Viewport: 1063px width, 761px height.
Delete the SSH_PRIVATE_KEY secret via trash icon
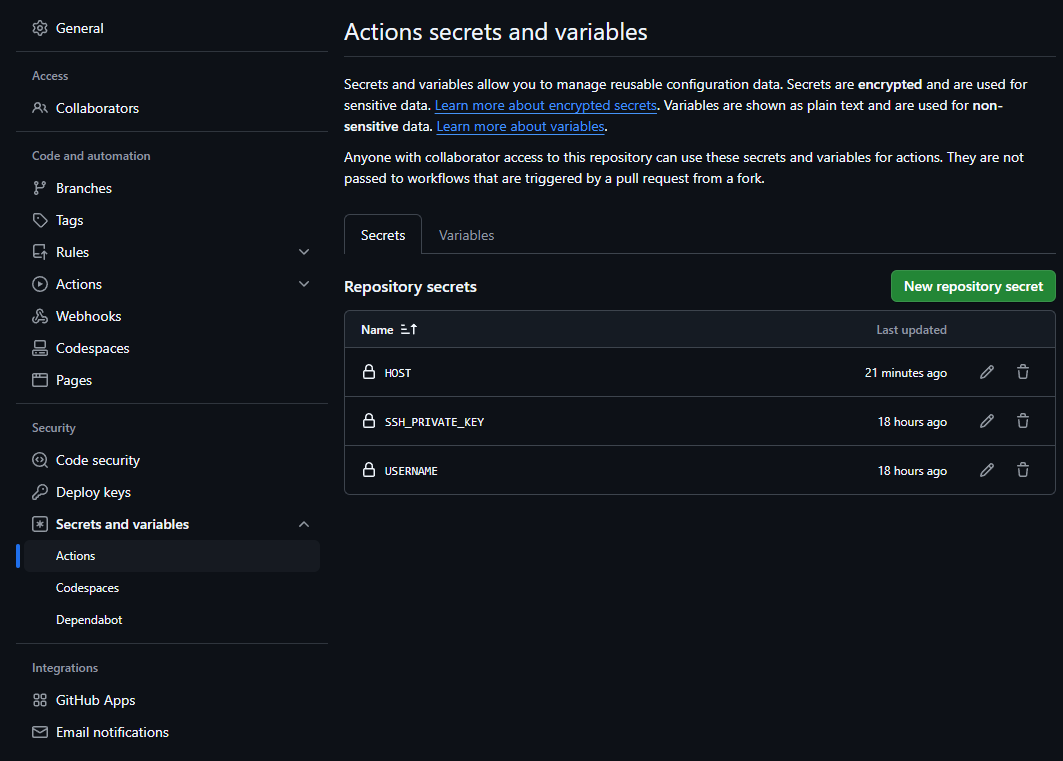pyautogui.click(x=1023, y=421)
